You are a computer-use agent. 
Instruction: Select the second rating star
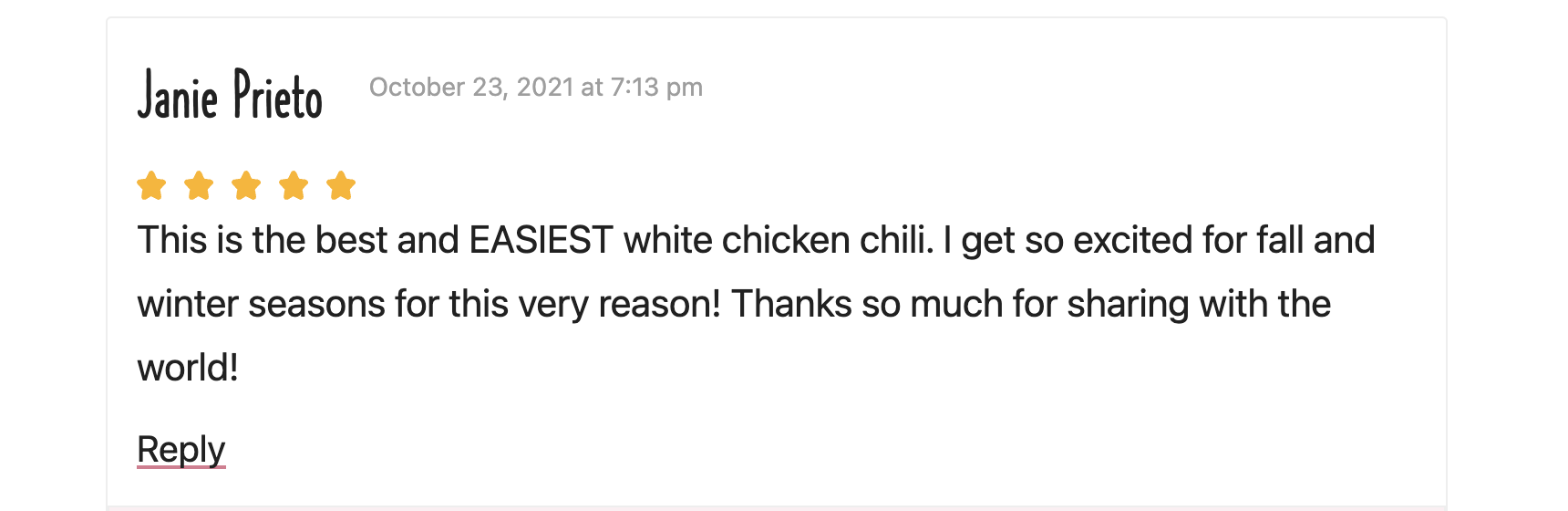tap(199, 185)
